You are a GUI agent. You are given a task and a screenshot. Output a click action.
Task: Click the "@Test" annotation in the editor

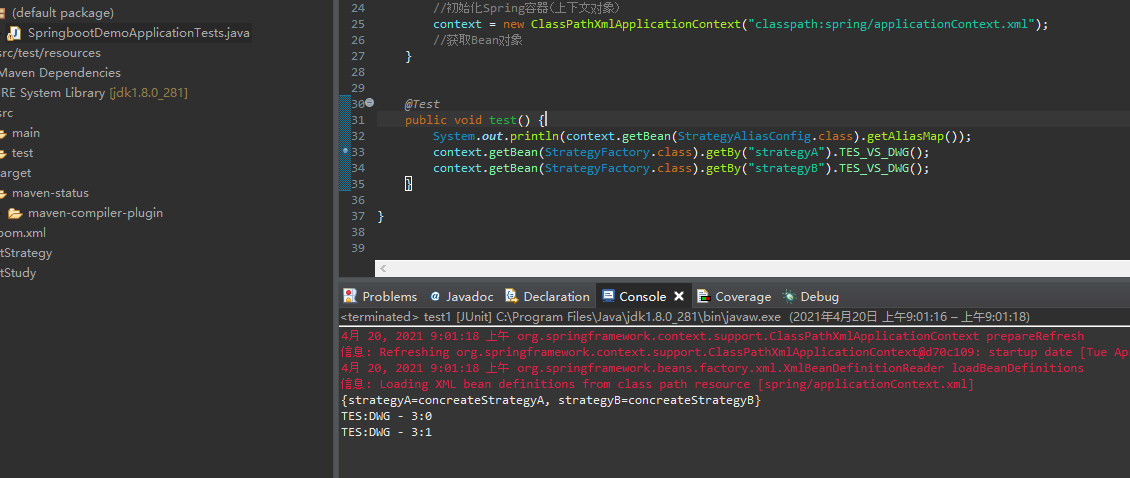point(422,105)
